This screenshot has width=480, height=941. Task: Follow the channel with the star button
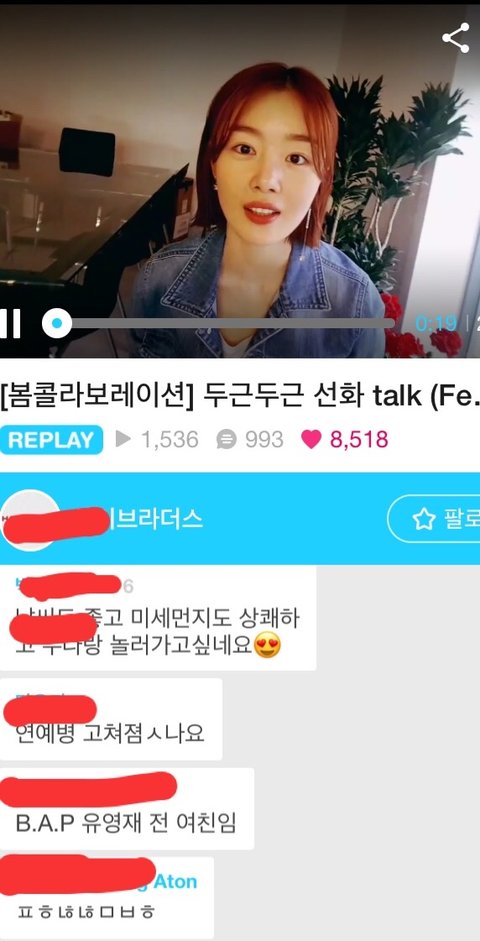point(433,519)
